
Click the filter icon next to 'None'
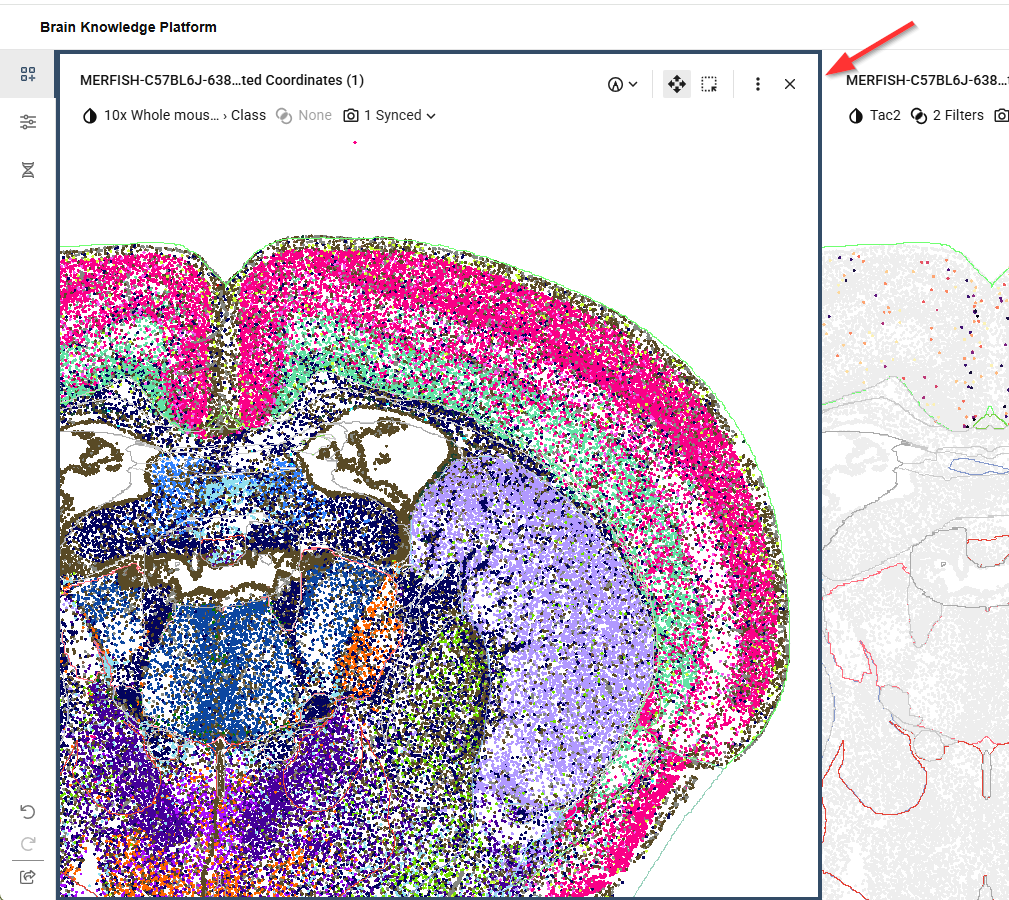click(x=284, y=116)
